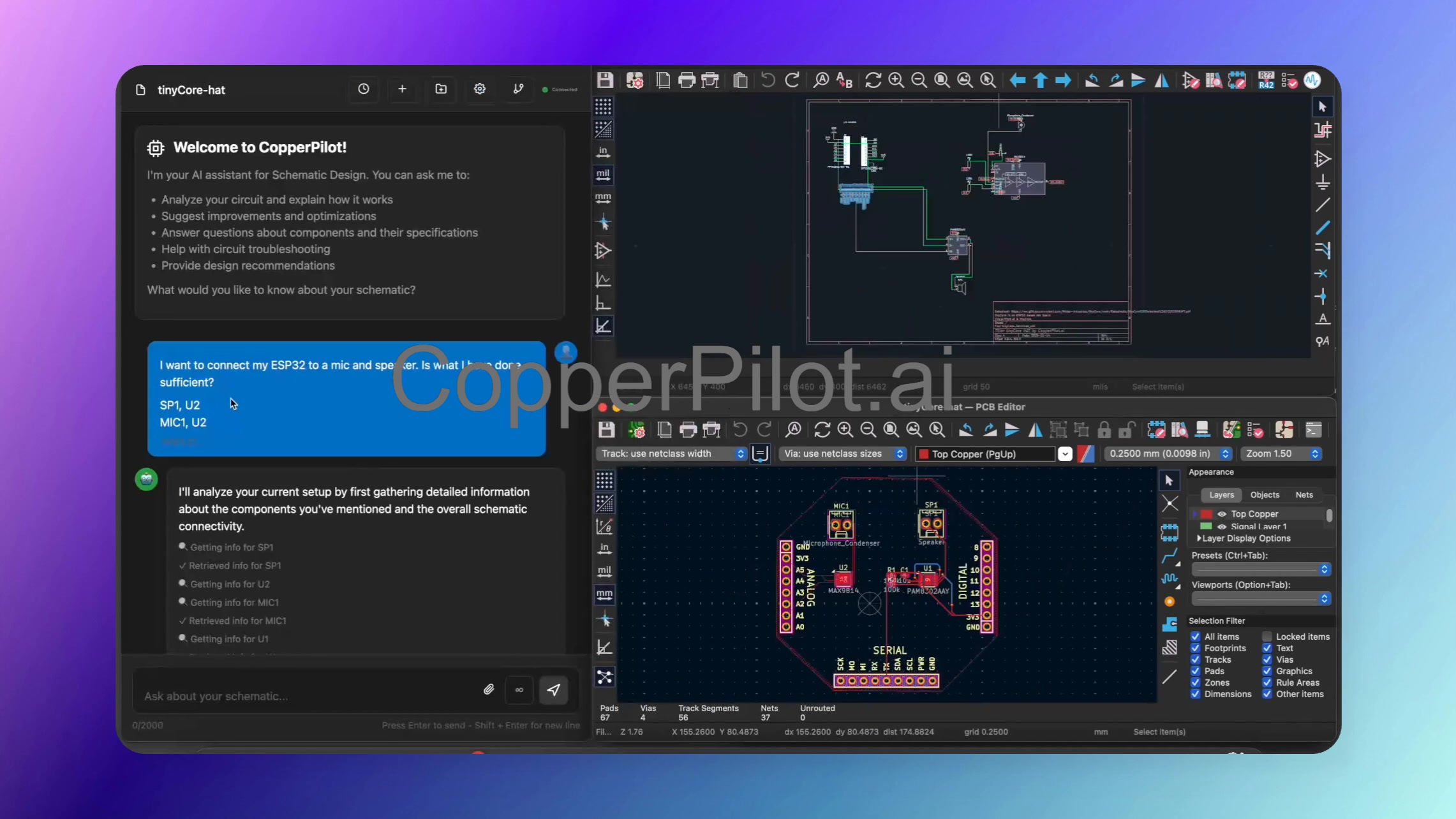
Task: Open the Presets dropdown
Action: click(x=1260, y=569)
